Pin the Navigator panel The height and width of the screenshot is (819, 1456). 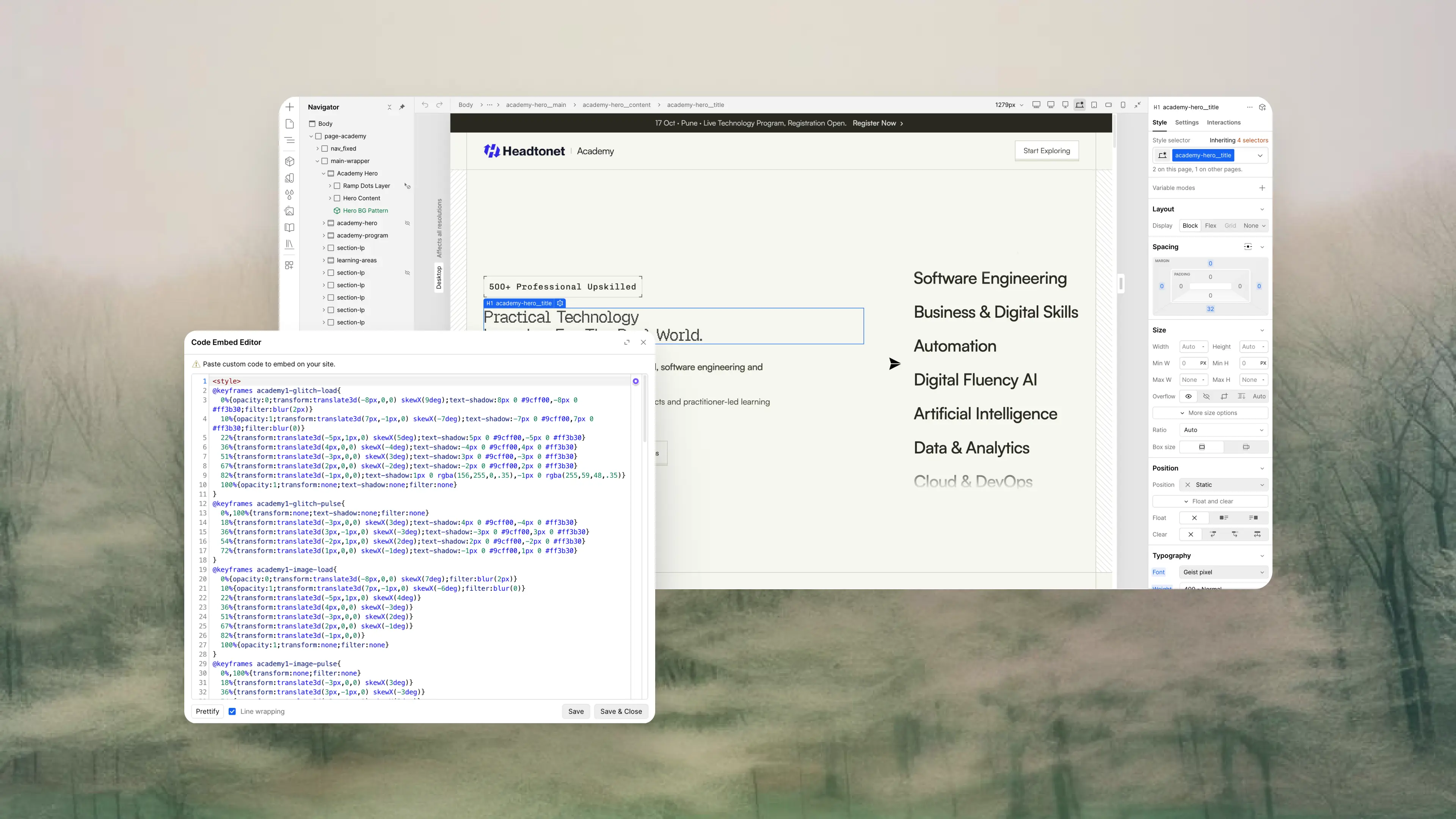click(x=402, y=107)
